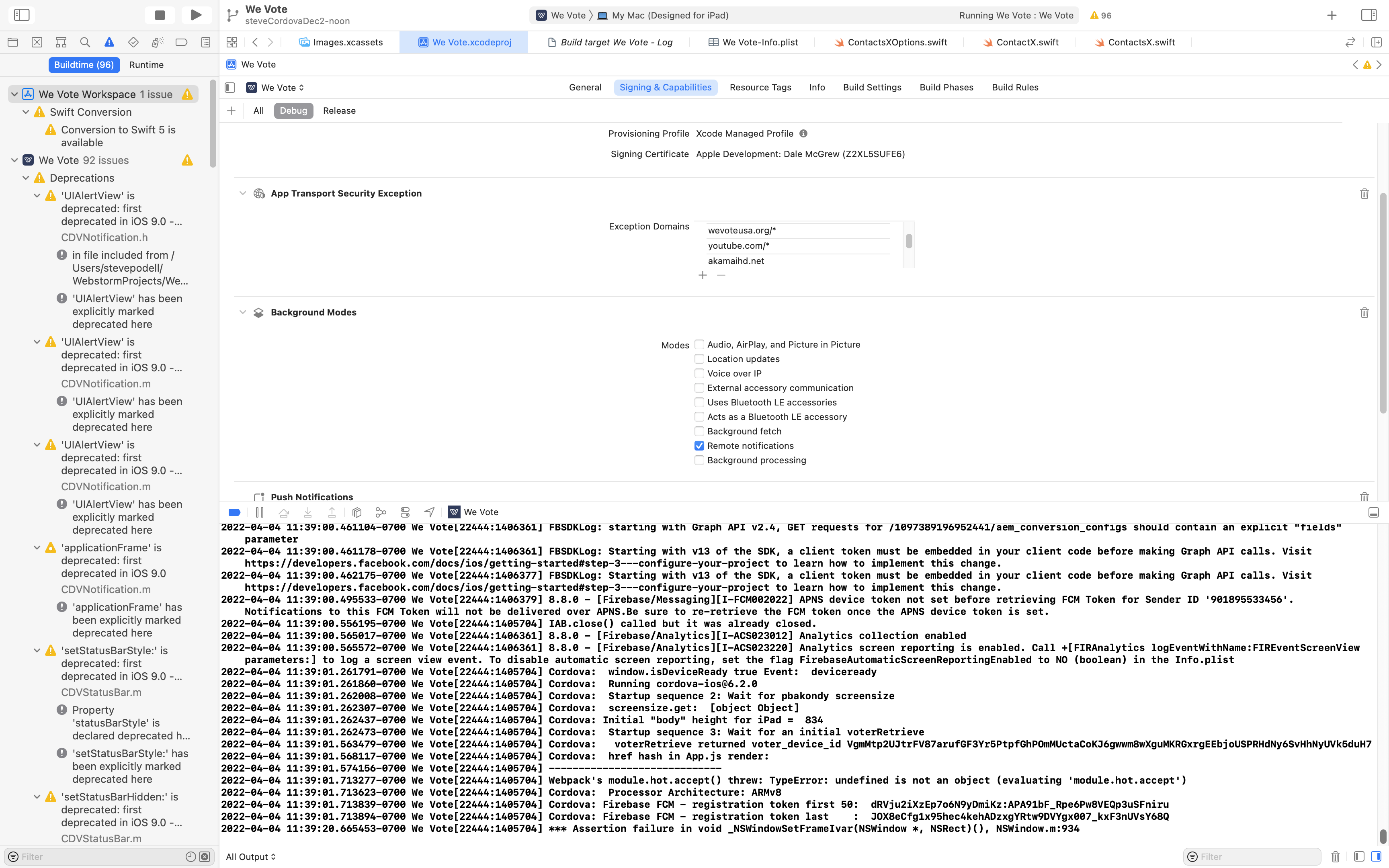Delete the Background Modes capability via trash icon

click(1364, 312)
